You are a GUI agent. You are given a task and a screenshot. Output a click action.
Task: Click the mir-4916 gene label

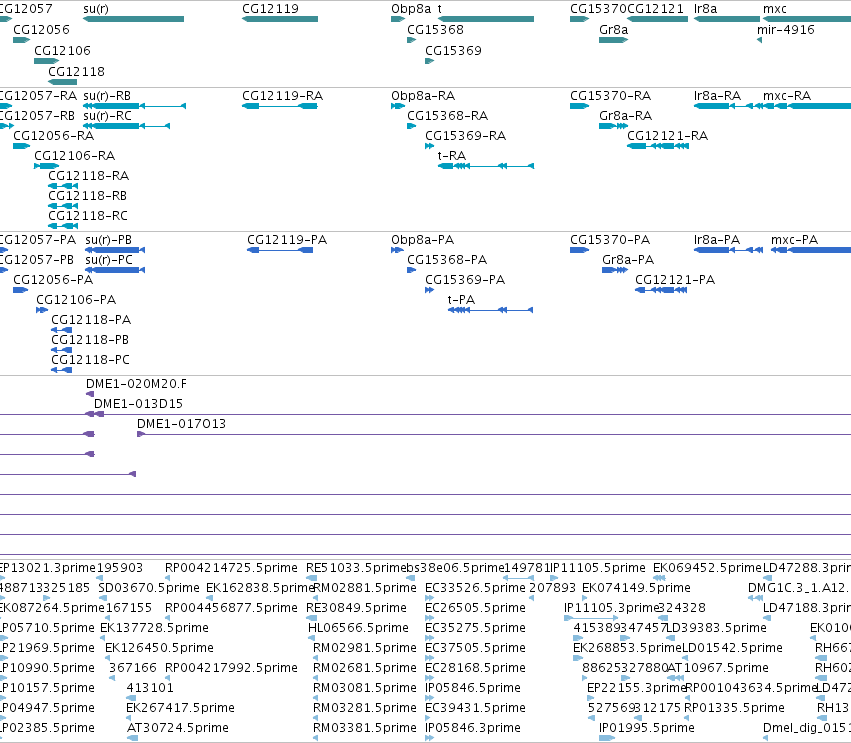pyautogui.click(x=786, y=30)
